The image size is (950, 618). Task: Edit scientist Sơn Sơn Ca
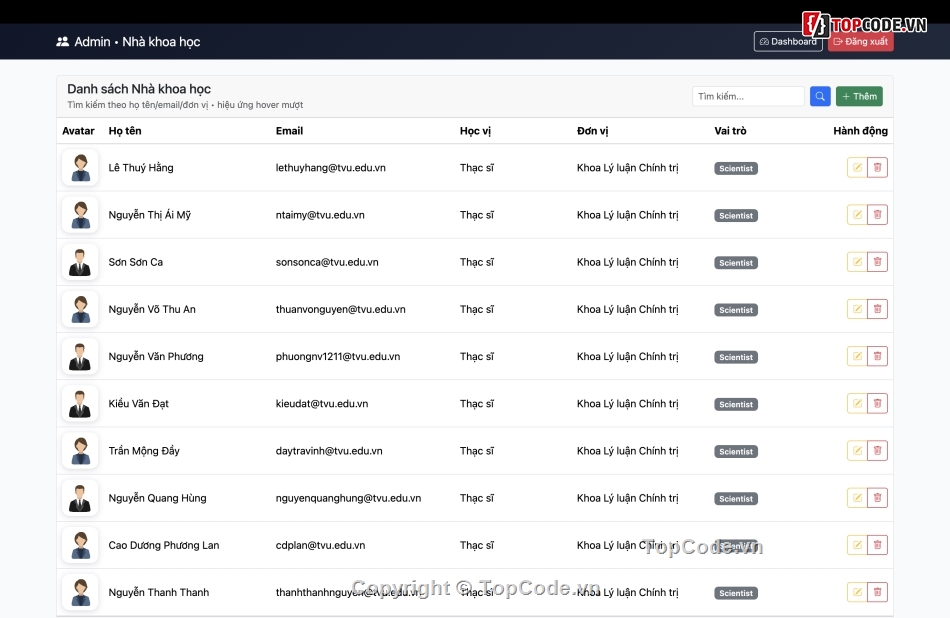pos(857,262)
